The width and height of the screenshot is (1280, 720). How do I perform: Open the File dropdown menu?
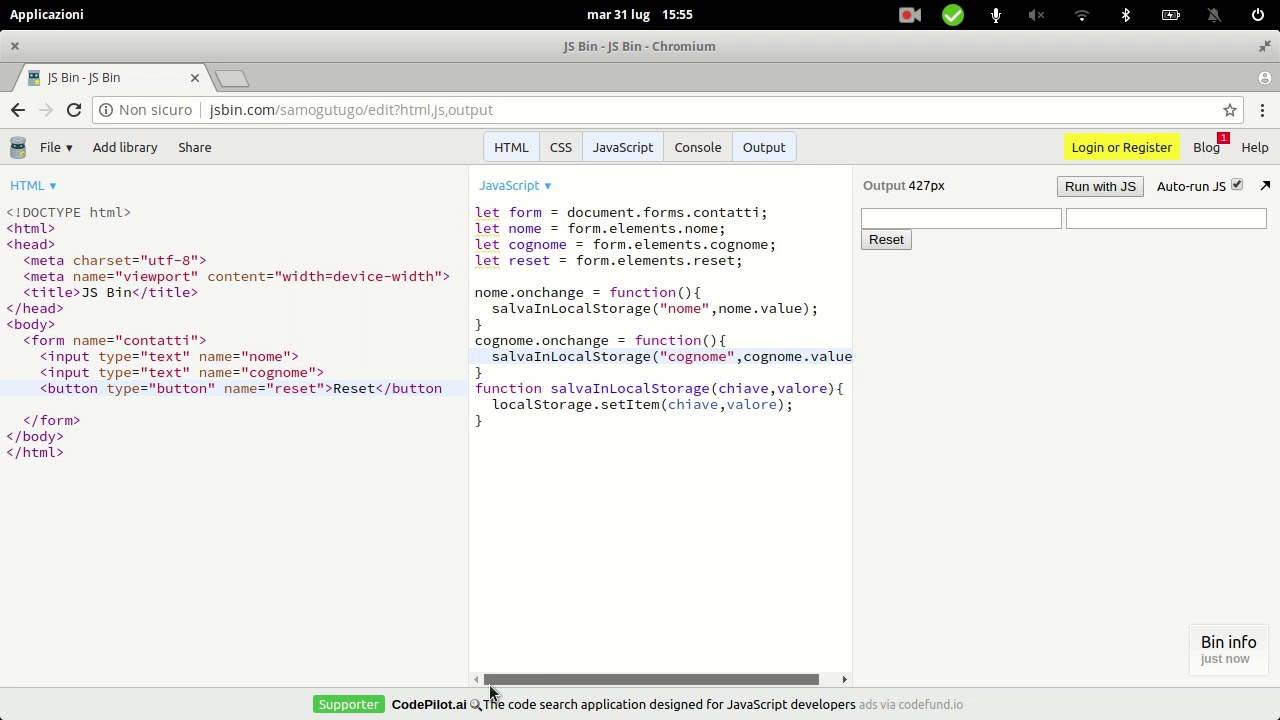pyautogui.click(x=56, y=147)
